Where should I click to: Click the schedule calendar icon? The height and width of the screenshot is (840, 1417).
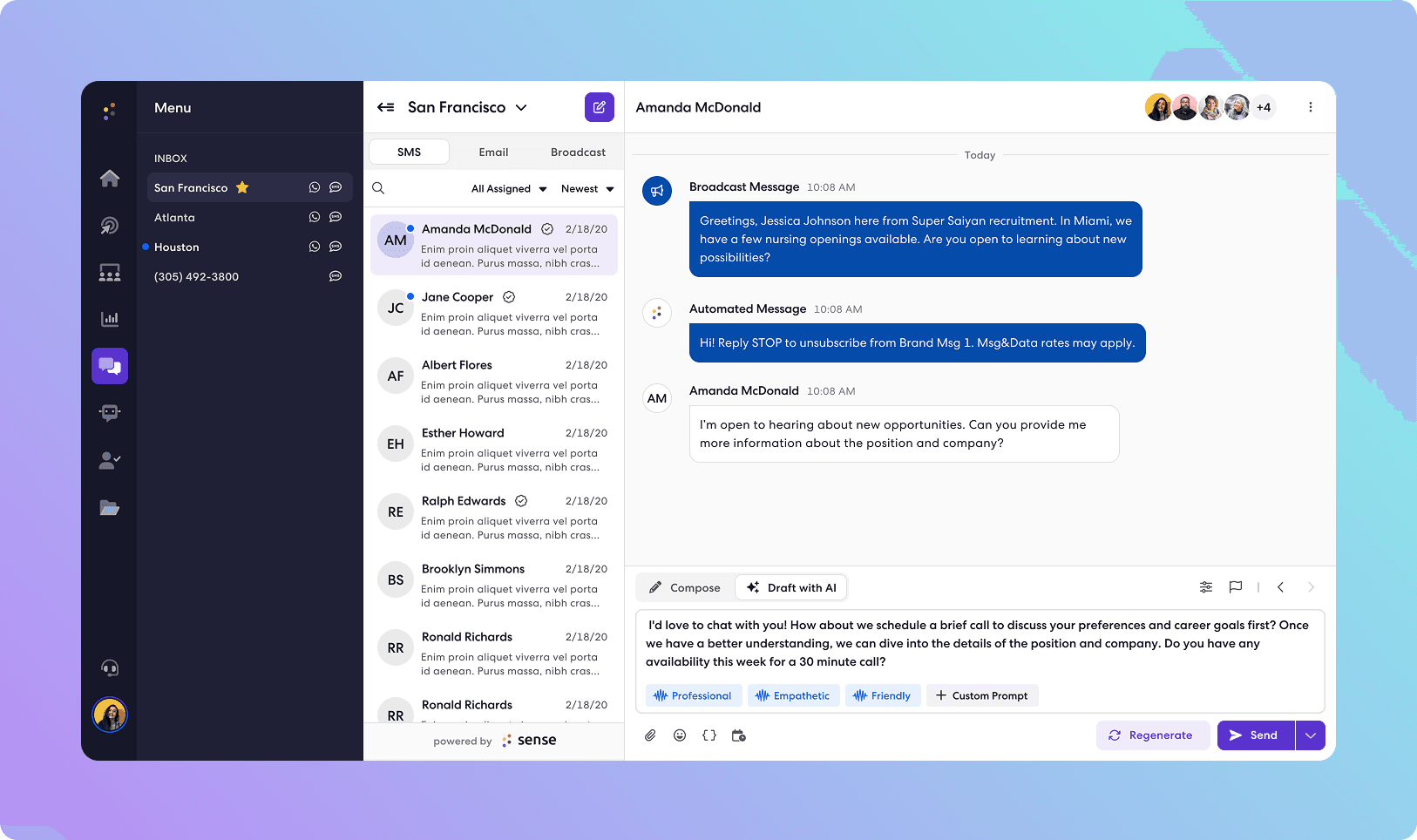pyautogui.click(x=739, y=735)
